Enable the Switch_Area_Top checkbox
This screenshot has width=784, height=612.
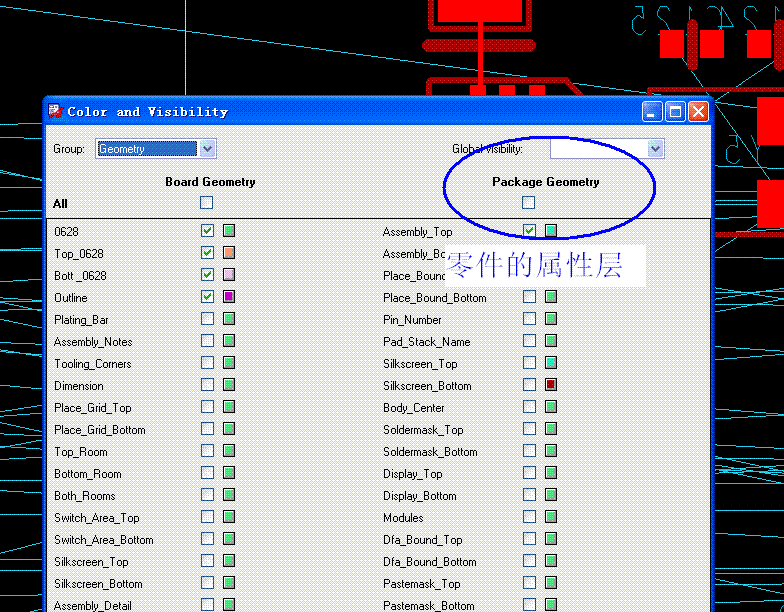208,516
